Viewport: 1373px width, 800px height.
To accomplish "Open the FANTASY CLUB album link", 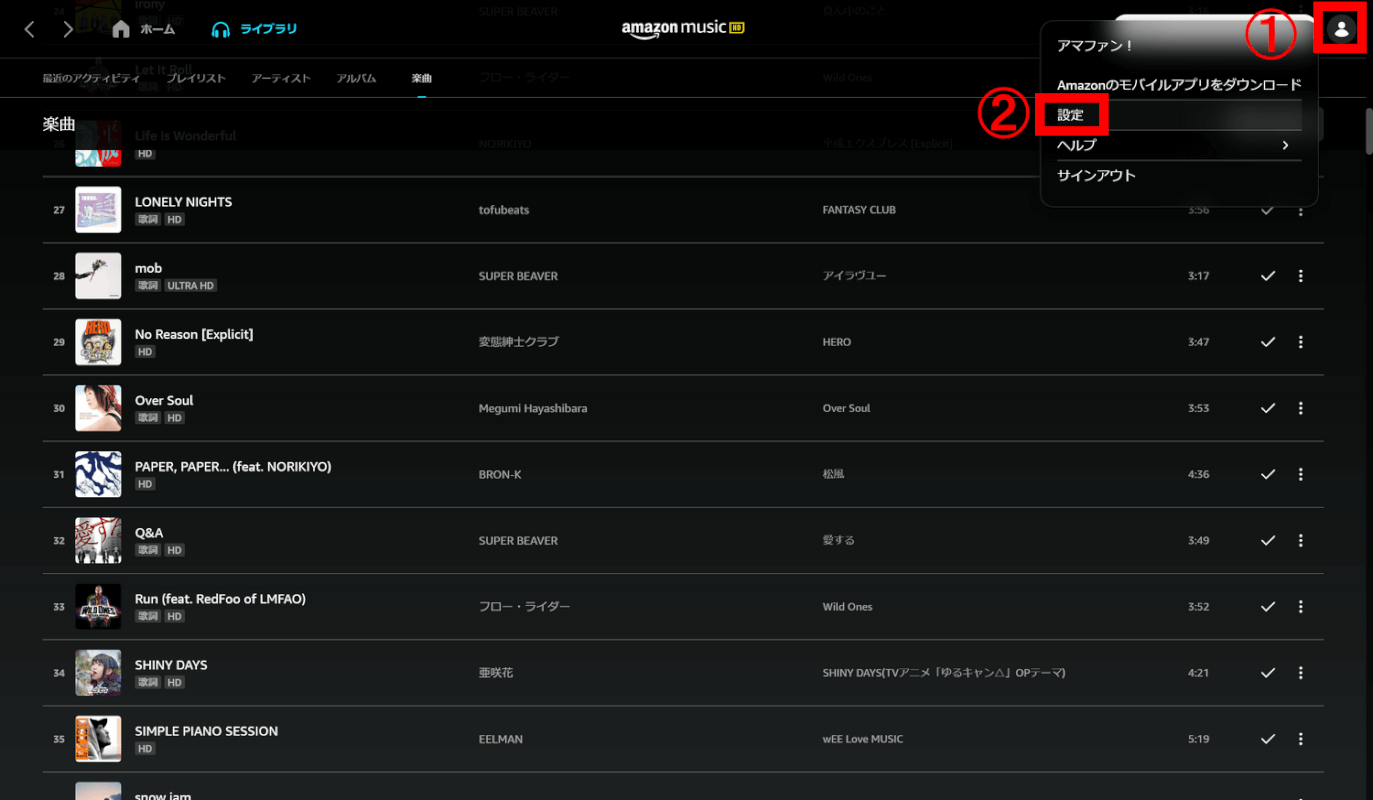I will point(859,210).
